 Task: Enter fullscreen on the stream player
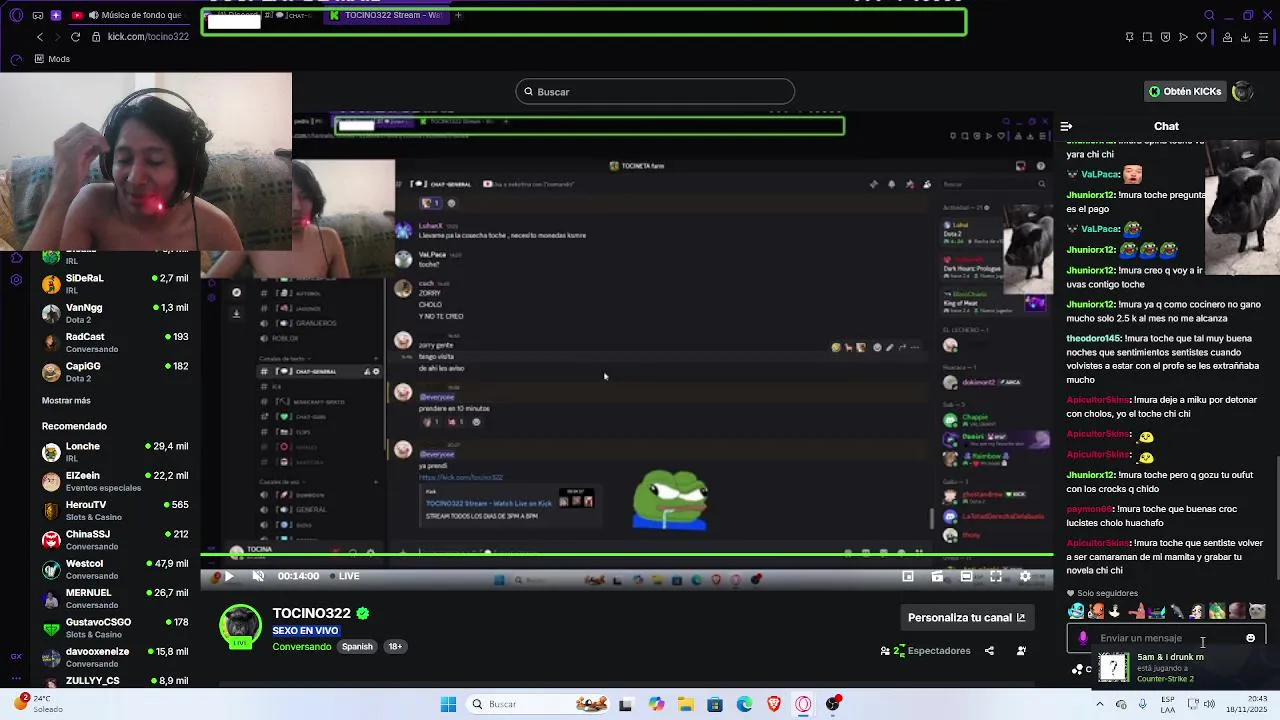point(996,576)
